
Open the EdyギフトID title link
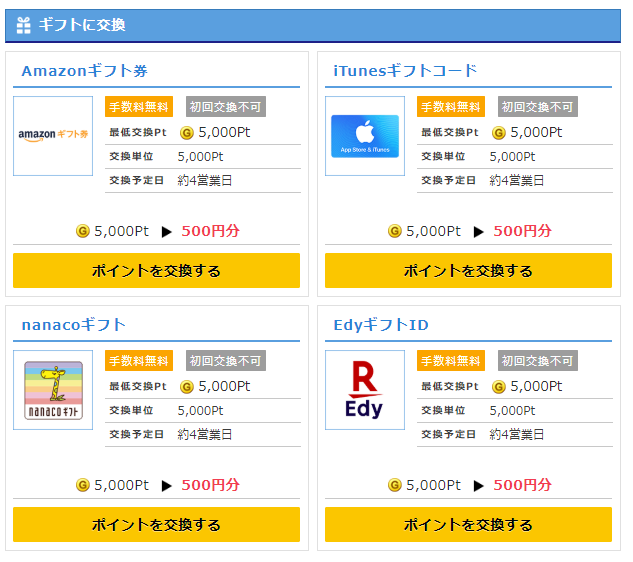click(x=381, y=325)
